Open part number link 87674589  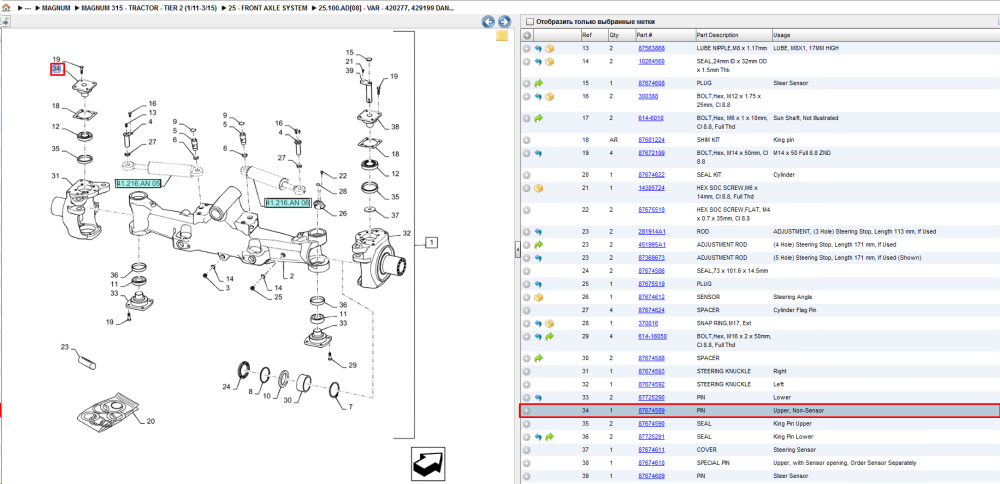[x=651, y=411]
